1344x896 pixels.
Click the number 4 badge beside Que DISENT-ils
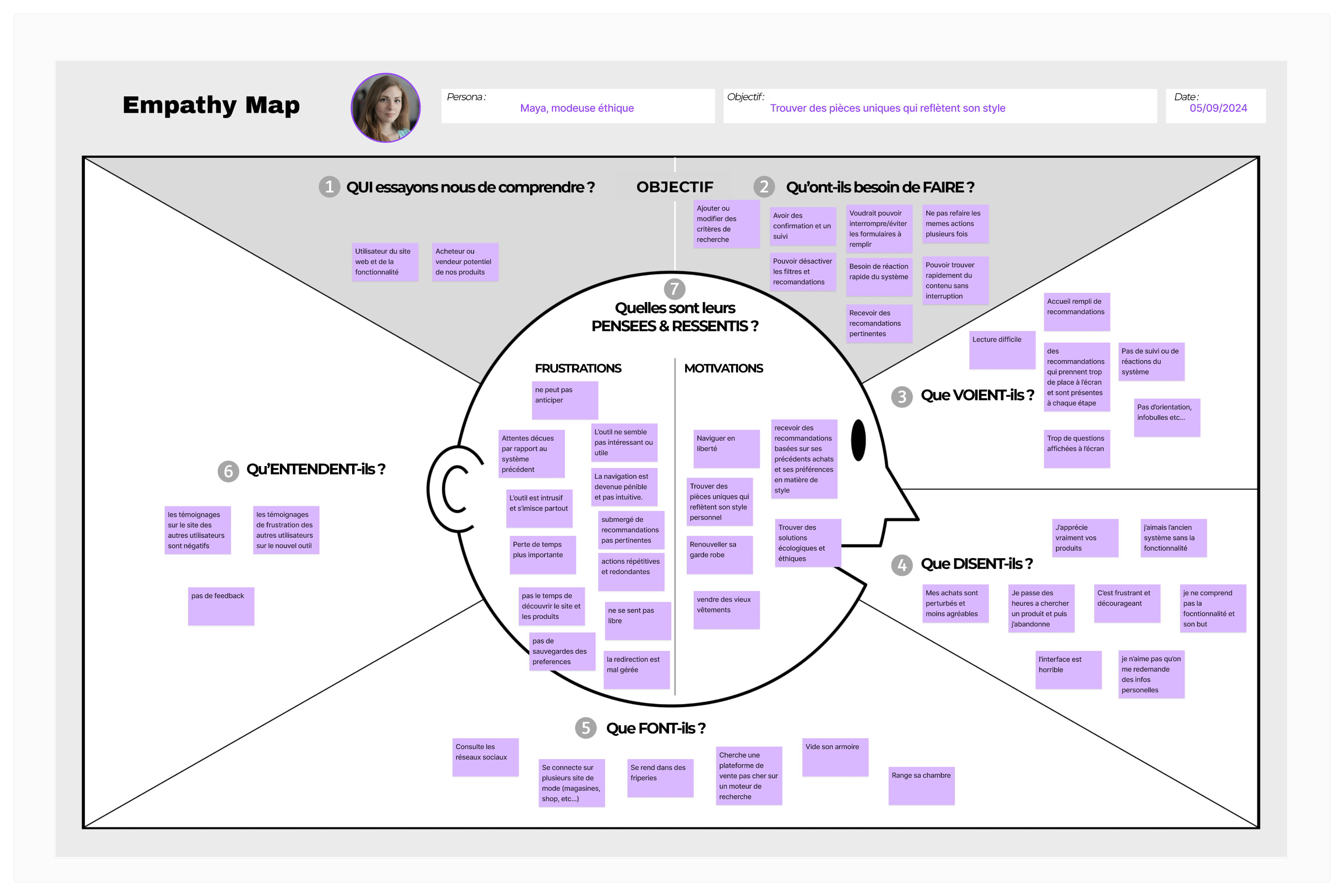click(x=902, y=565)
